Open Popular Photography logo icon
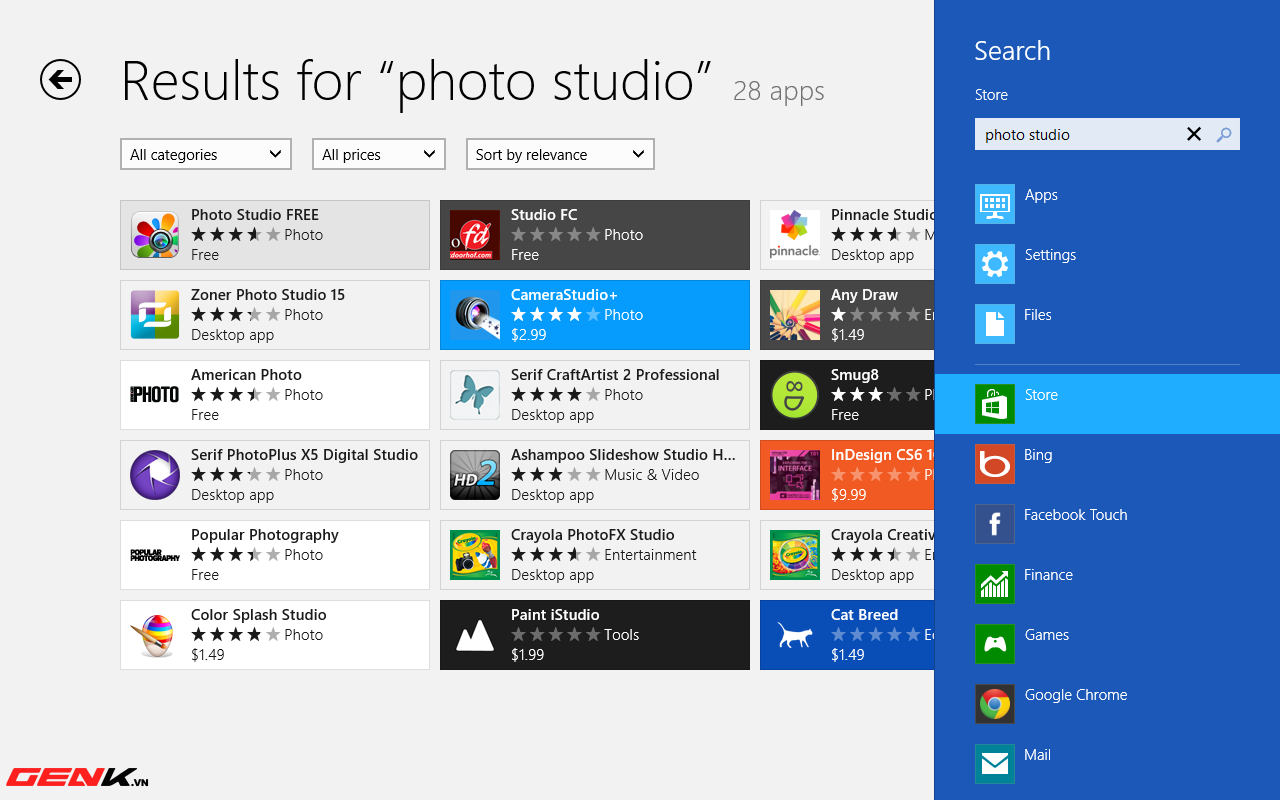The image size is (1280, 800). 155,555
